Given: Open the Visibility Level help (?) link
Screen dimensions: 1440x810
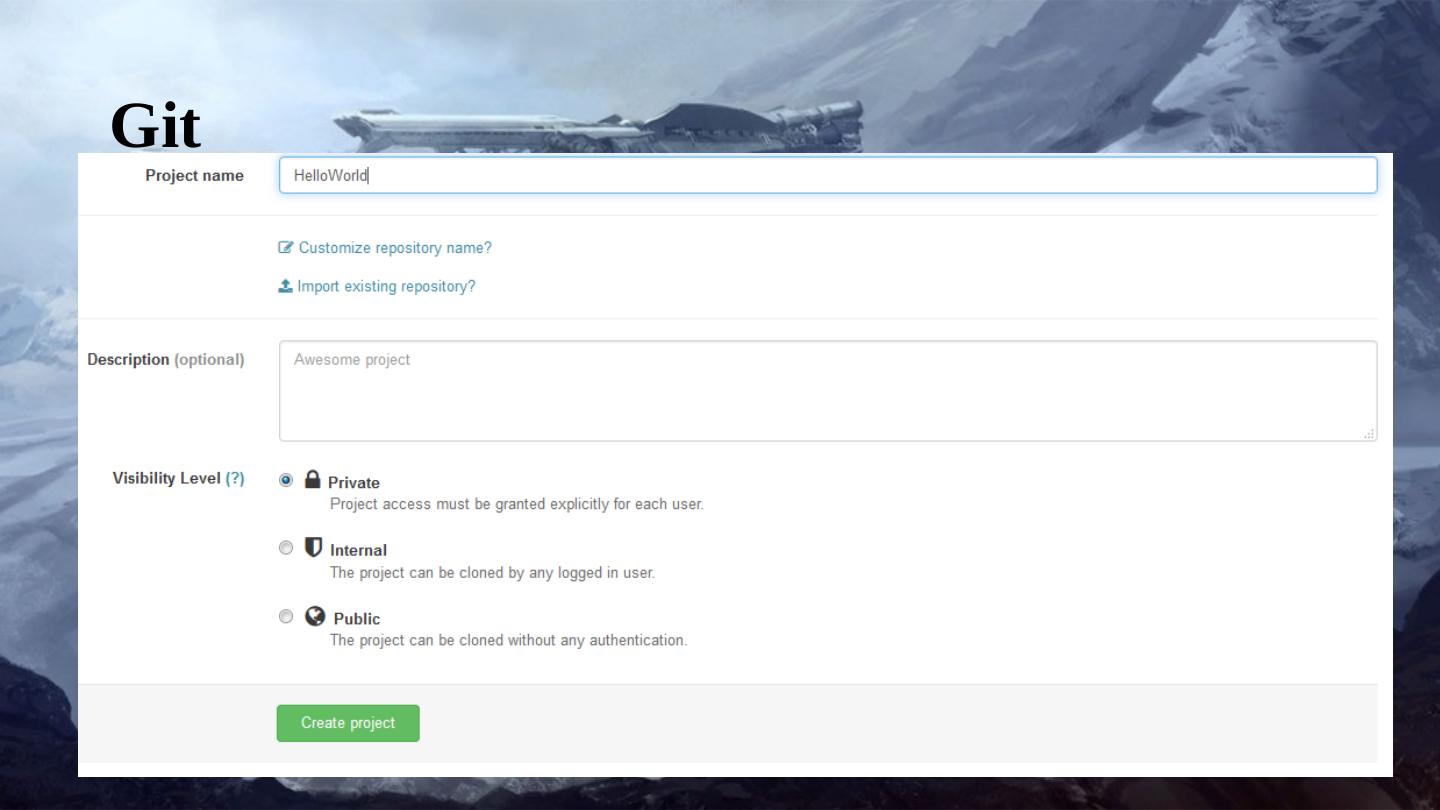Looking at the screenshot, I should click(235, 478).
